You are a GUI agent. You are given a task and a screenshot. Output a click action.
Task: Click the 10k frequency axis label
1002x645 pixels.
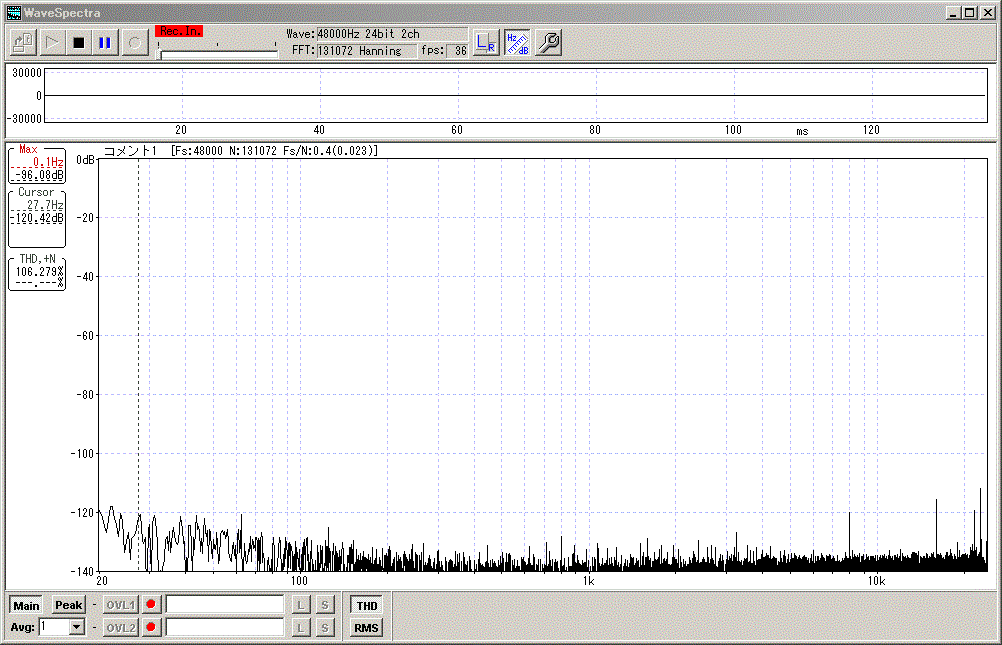pyautogui.click(x=877, y=581)
